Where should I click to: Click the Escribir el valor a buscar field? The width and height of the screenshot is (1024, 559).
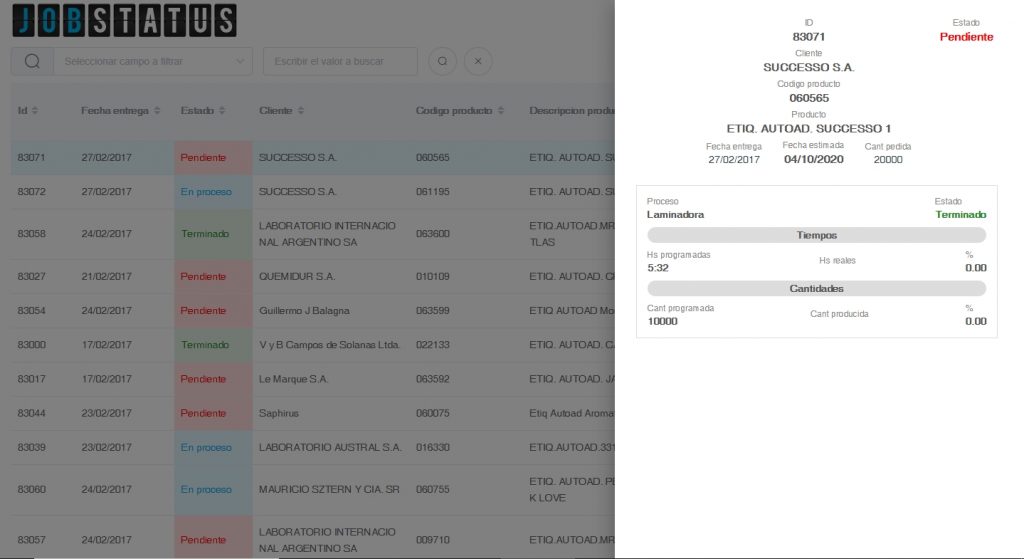(340, 61)
